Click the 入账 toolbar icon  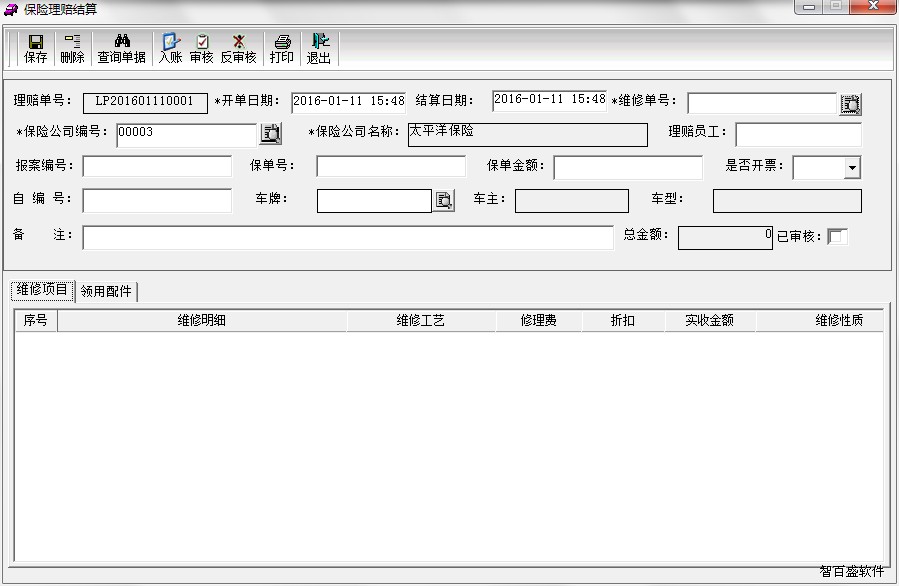[x=170, y=49]
